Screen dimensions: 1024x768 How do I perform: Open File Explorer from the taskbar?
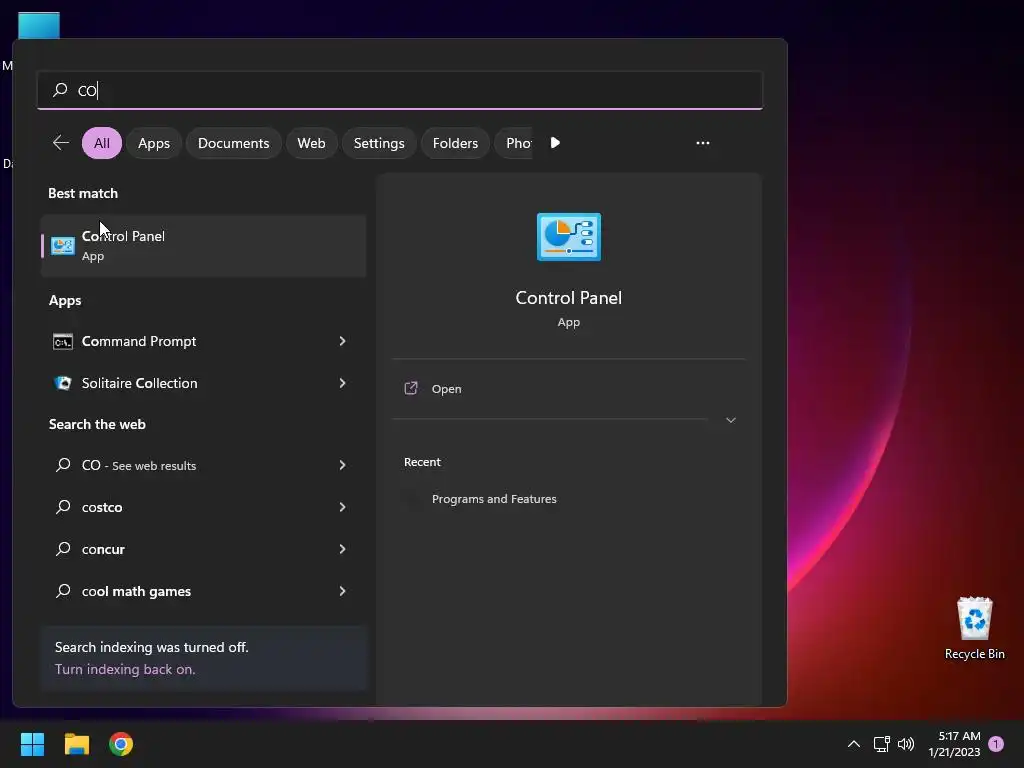pyautogui.click(x=76, y=744)
